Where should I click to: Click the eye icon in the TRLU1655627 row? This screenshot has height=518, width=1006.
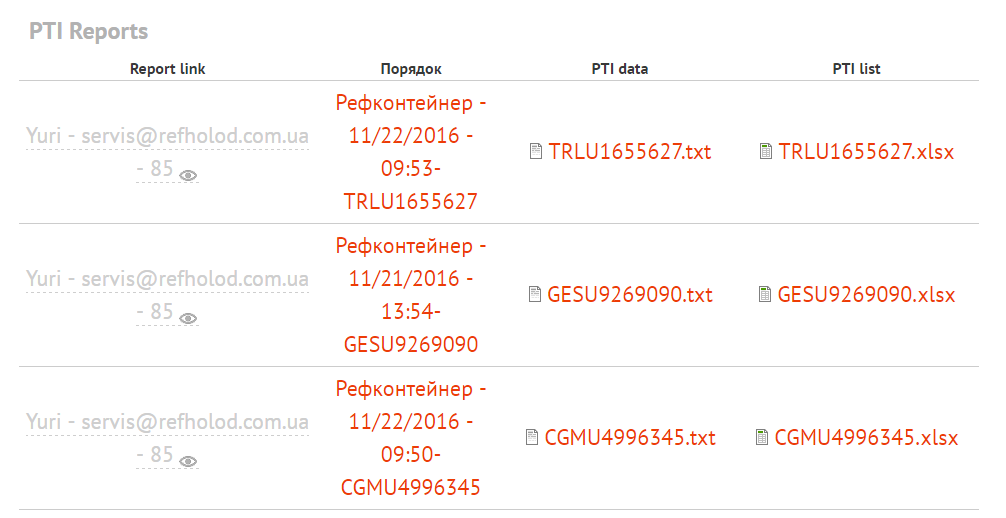coord(188,175)
